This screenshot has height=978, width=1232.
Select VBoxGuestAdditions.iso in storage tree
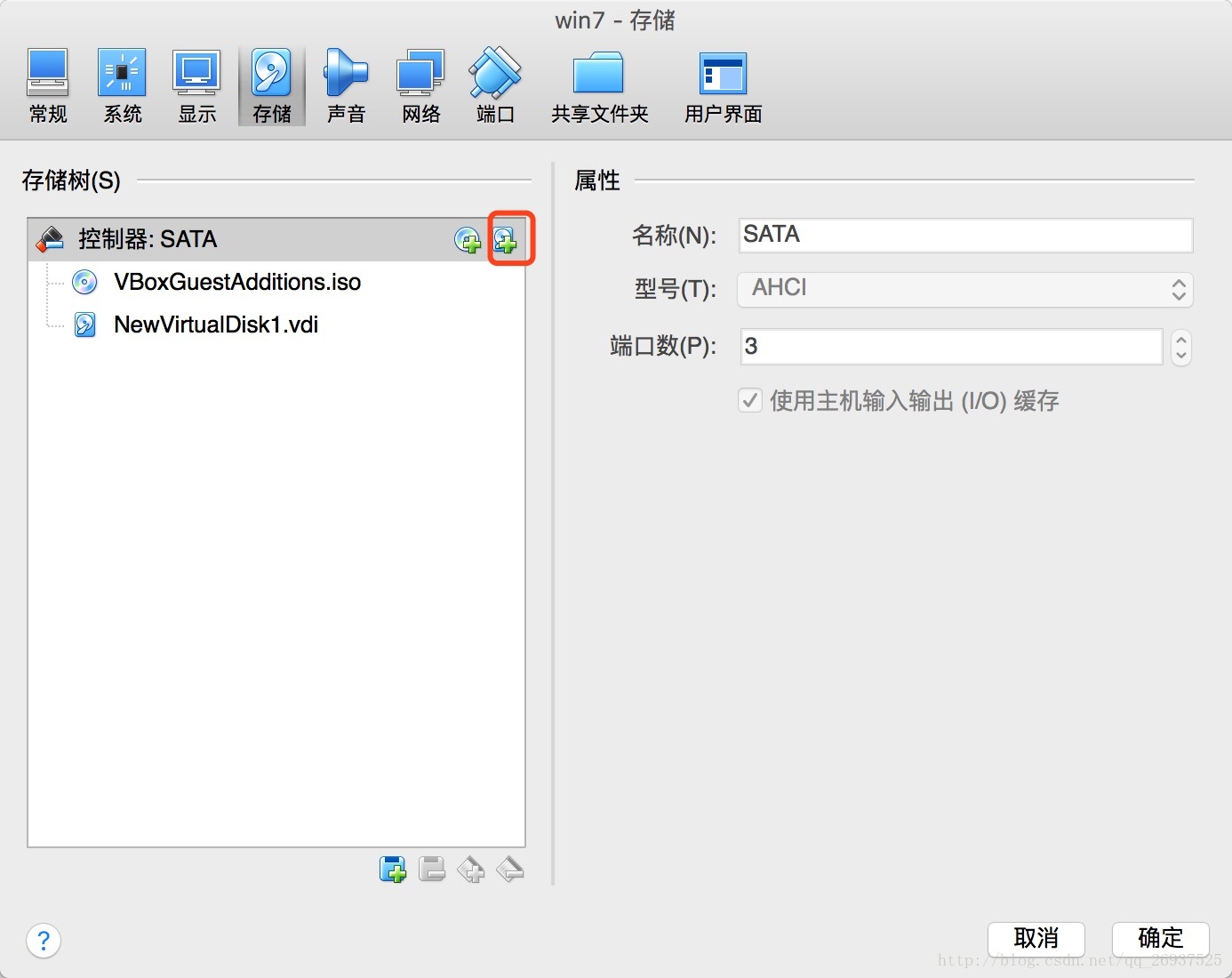(237, 282)
